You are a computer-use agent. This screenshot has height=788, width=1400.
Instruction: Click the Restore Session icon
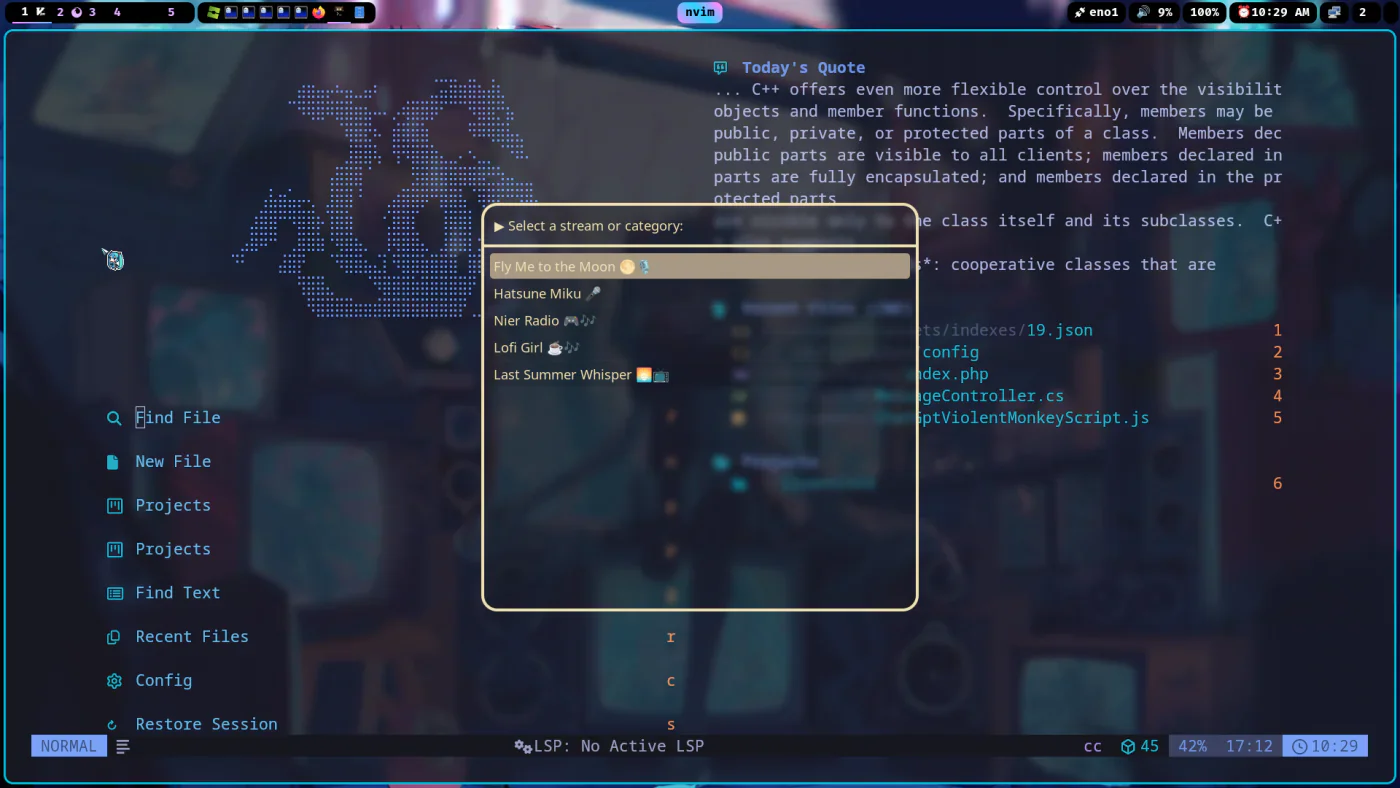click(x=112, y=725)
